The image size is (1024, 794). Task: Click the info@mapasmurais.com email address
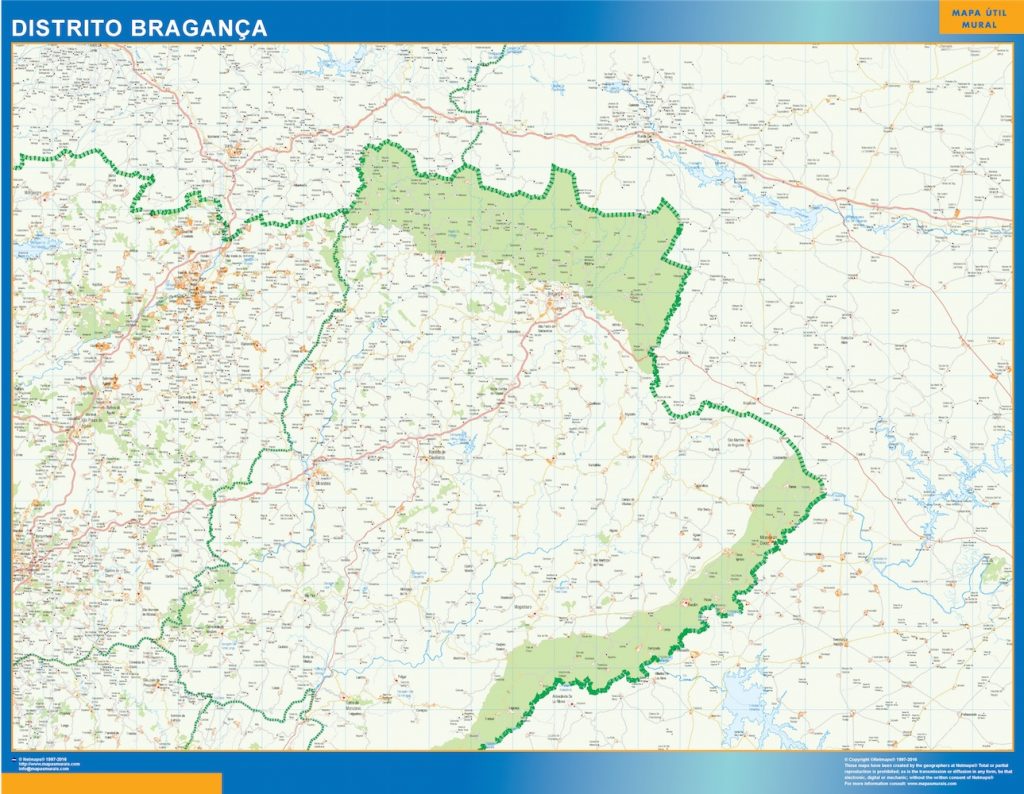coord(44,769)
